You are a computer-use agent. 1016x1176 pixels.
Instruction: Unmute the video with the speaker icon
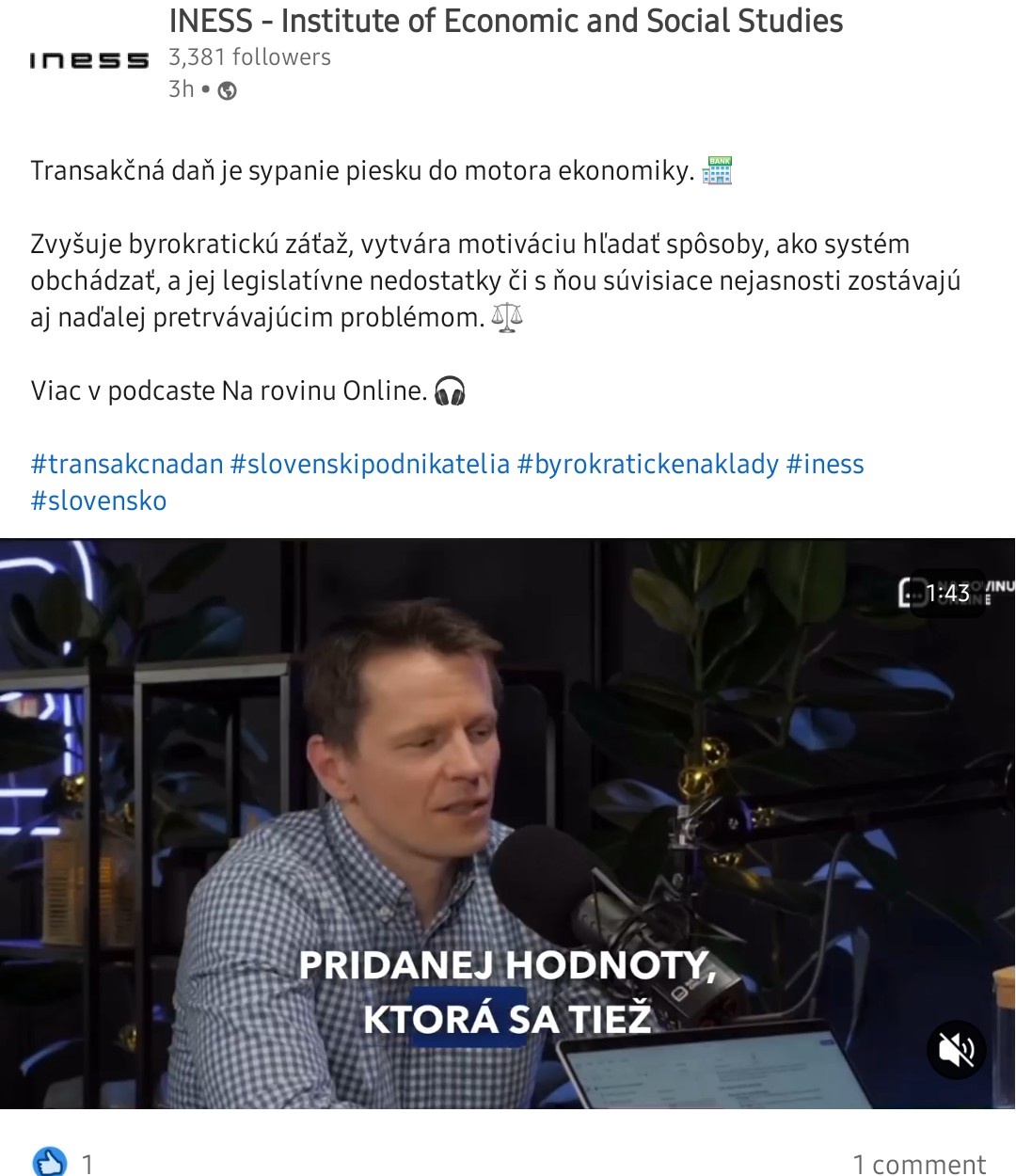[x=956, y=1049]
